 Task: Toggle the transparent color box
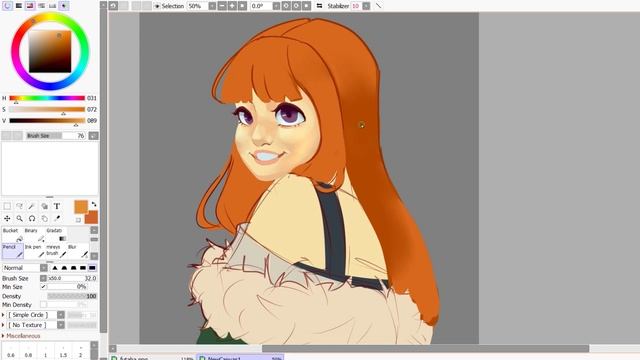click(78, 220)
